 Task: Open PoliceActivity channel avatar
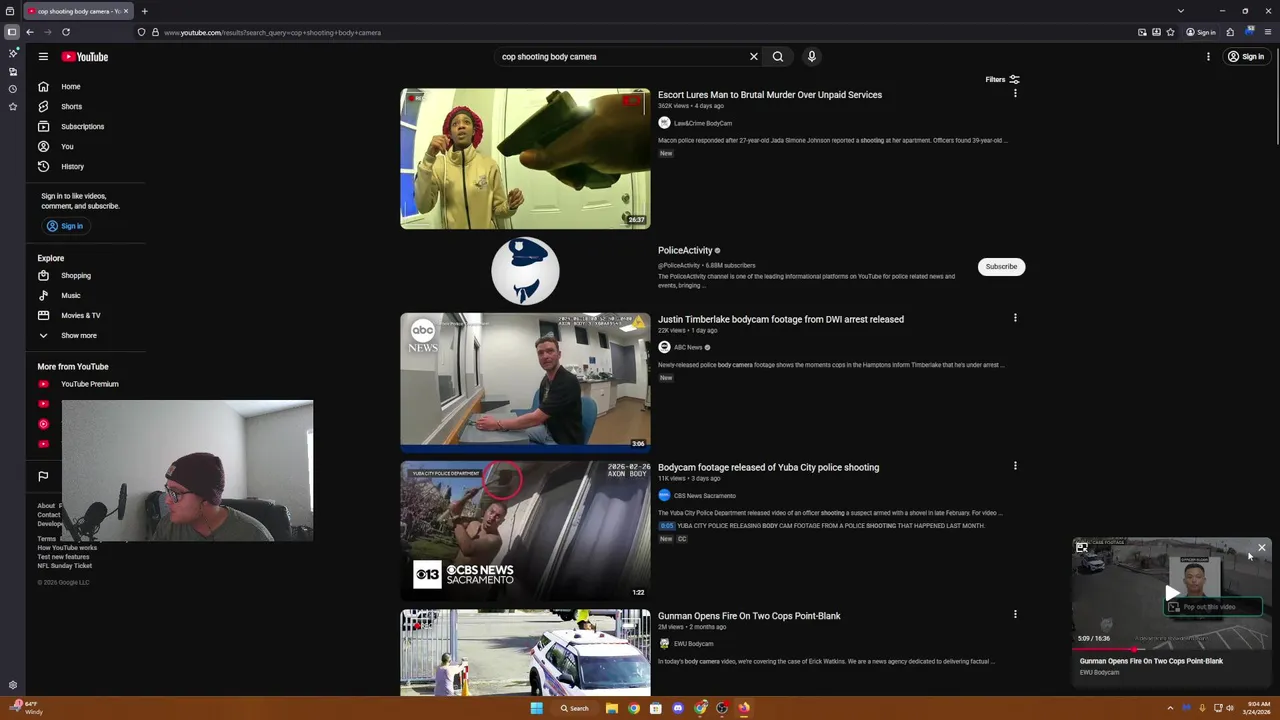point(525,271)
